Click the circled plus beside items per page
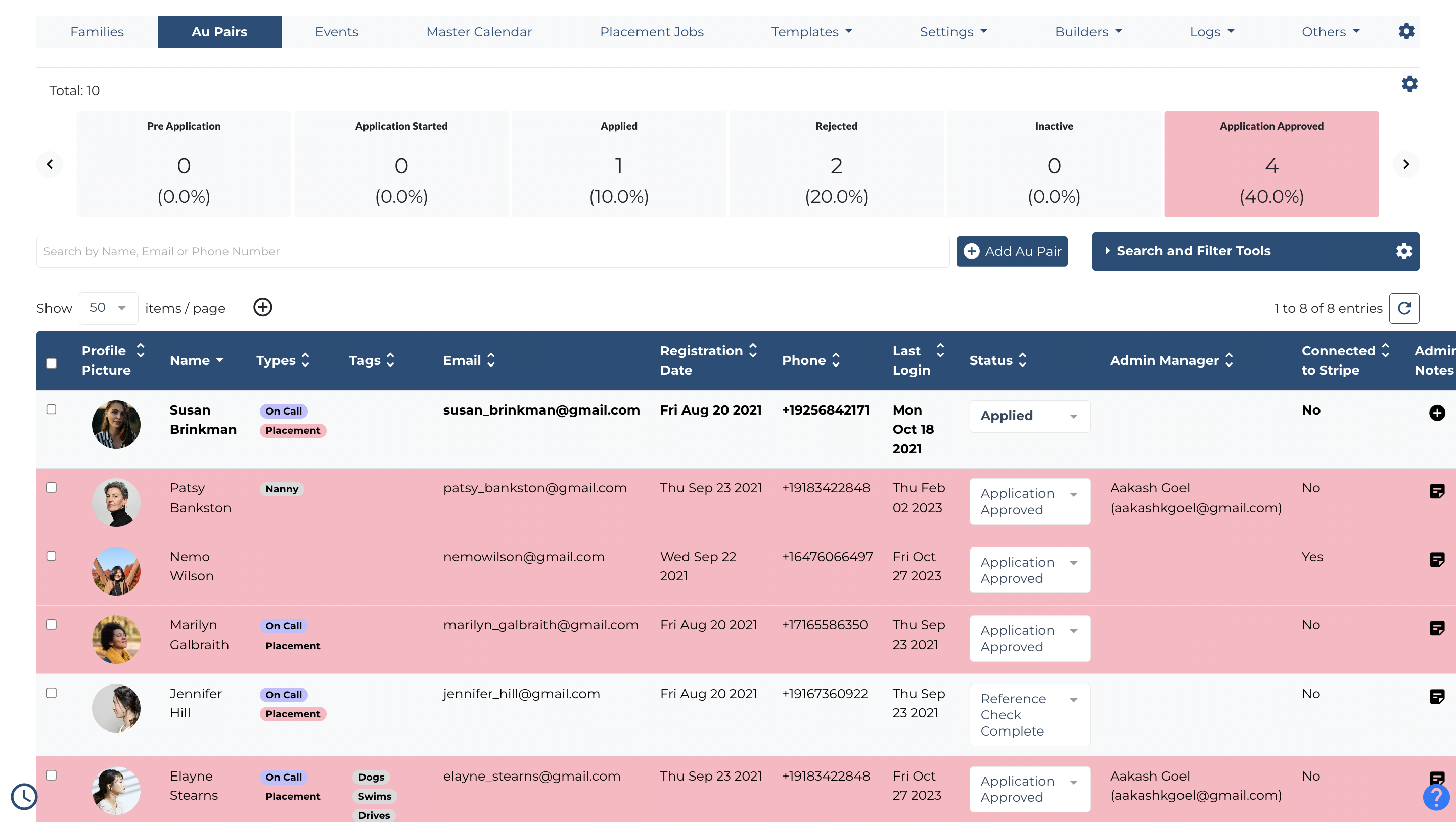The image size is (1456, 822). [262, 307]
